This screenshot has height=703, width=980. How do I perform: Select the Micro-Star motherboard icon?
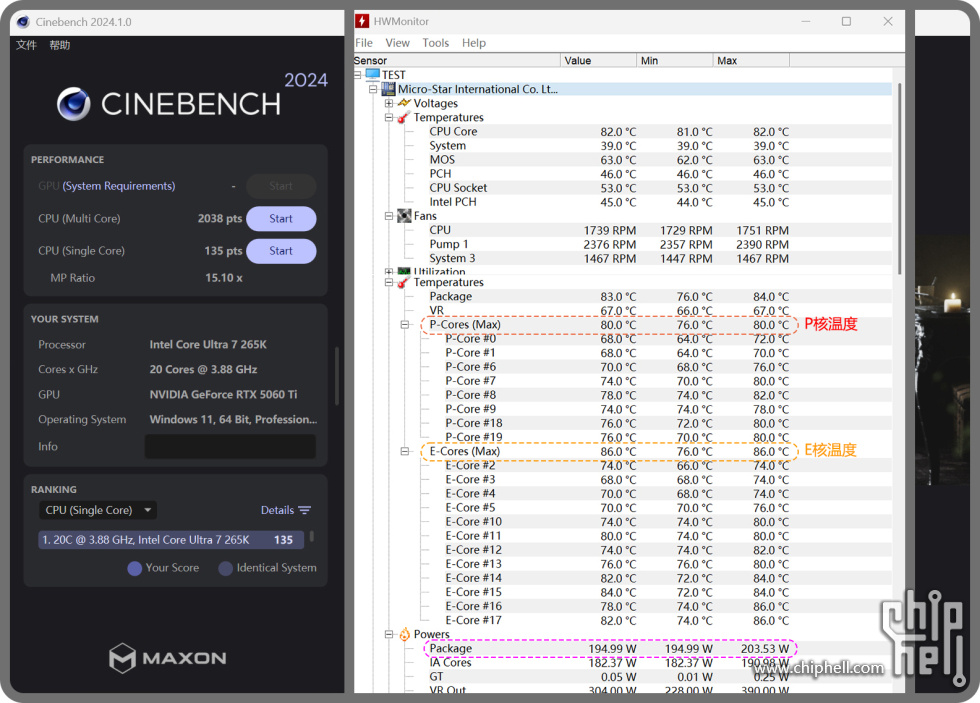[388, 89]
